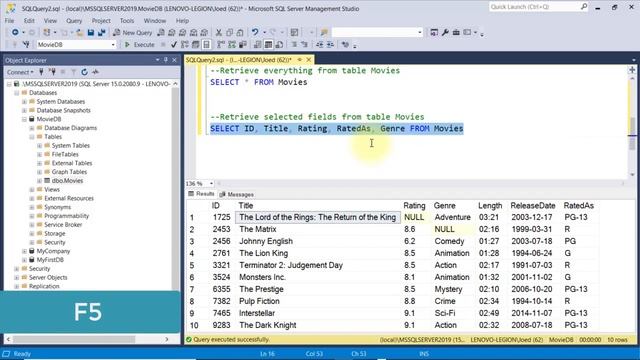Open the Tools menu
The height and width of the screenshot is (360, 640).
click(127, 20)
